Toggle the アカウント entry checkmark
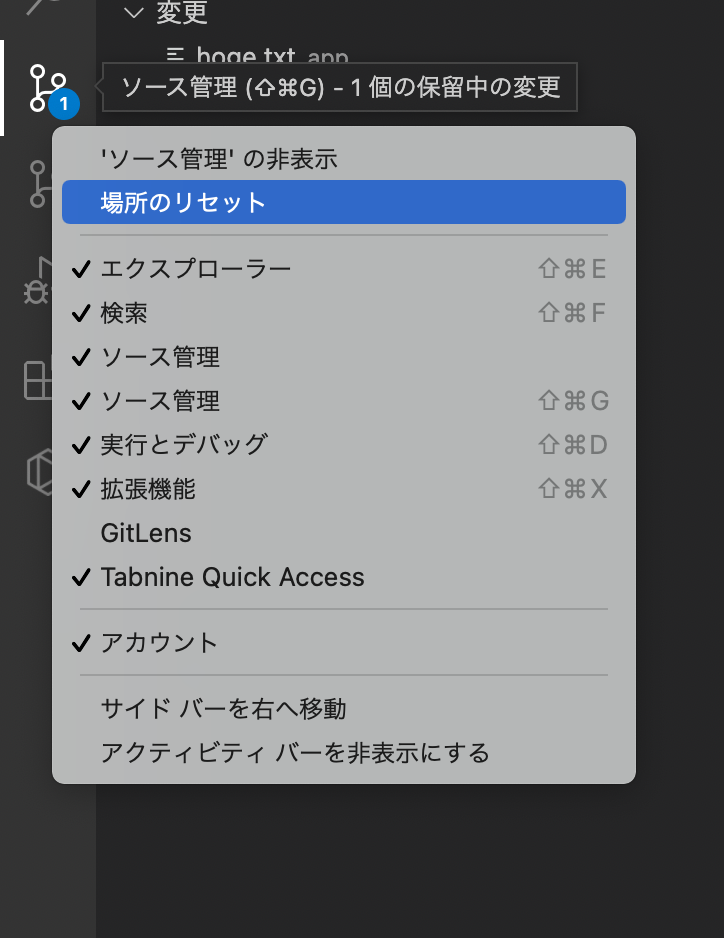724x938 pixels. coord(160,643)
